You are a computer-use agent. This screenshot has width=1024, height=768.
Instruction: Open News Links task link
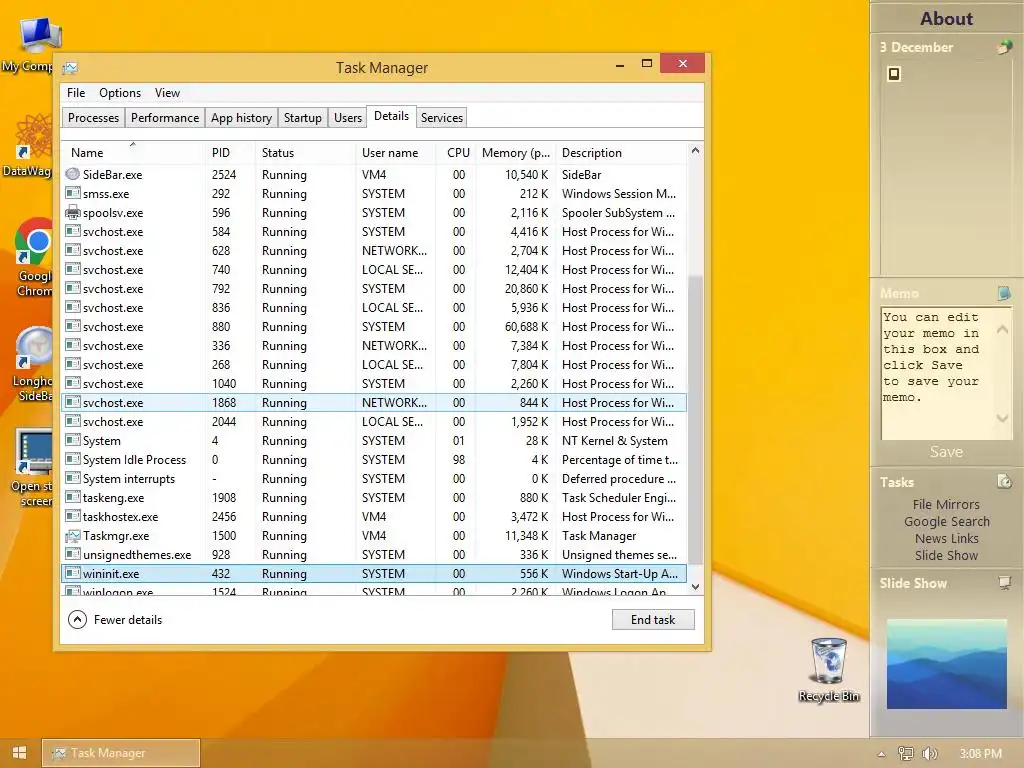(946, 538)
